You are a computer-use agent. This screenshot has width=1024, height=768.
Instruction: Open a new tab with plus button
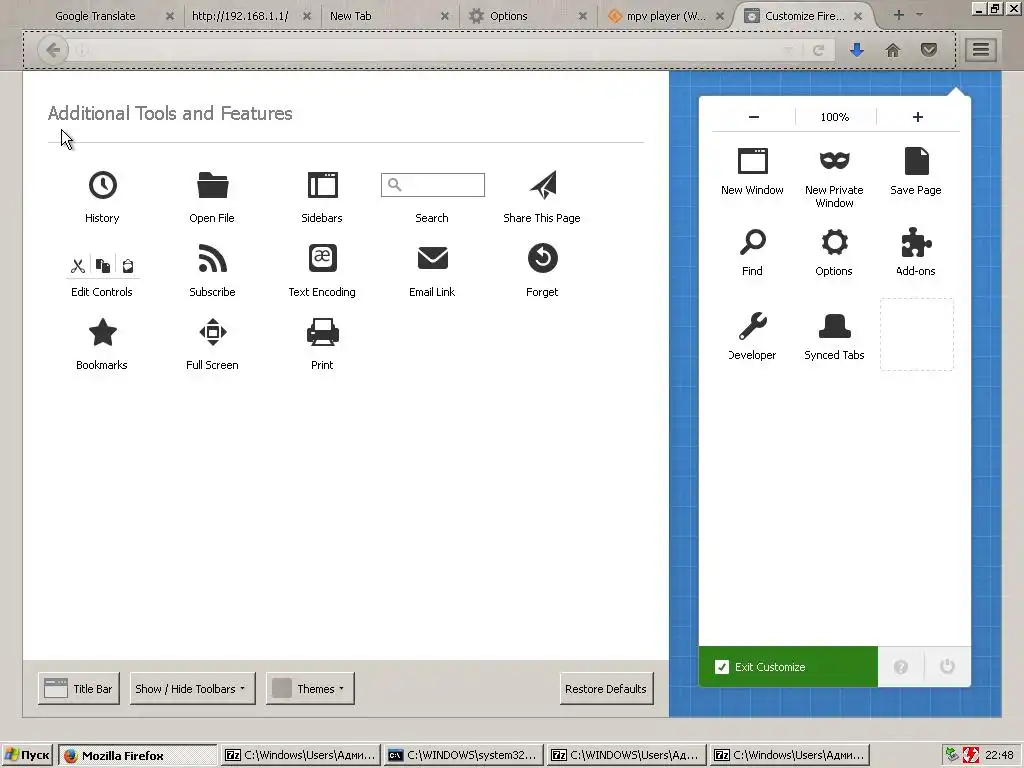pyautogui.click(x=899, y=15)
